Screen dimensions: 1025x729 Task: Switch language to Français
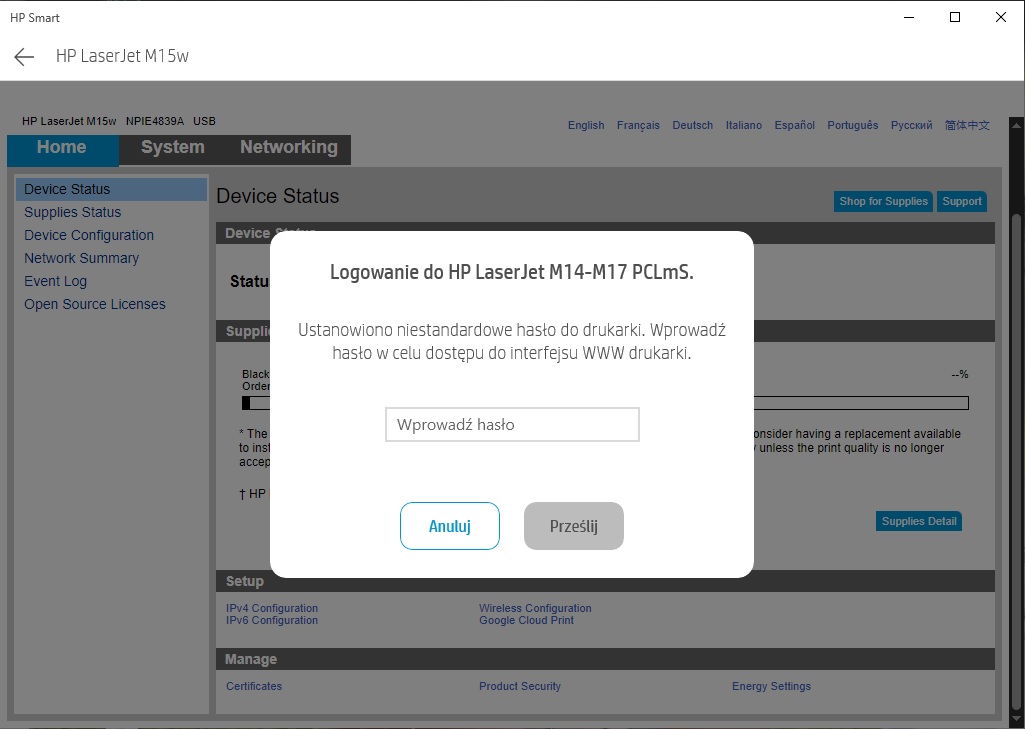pos(638,125)
